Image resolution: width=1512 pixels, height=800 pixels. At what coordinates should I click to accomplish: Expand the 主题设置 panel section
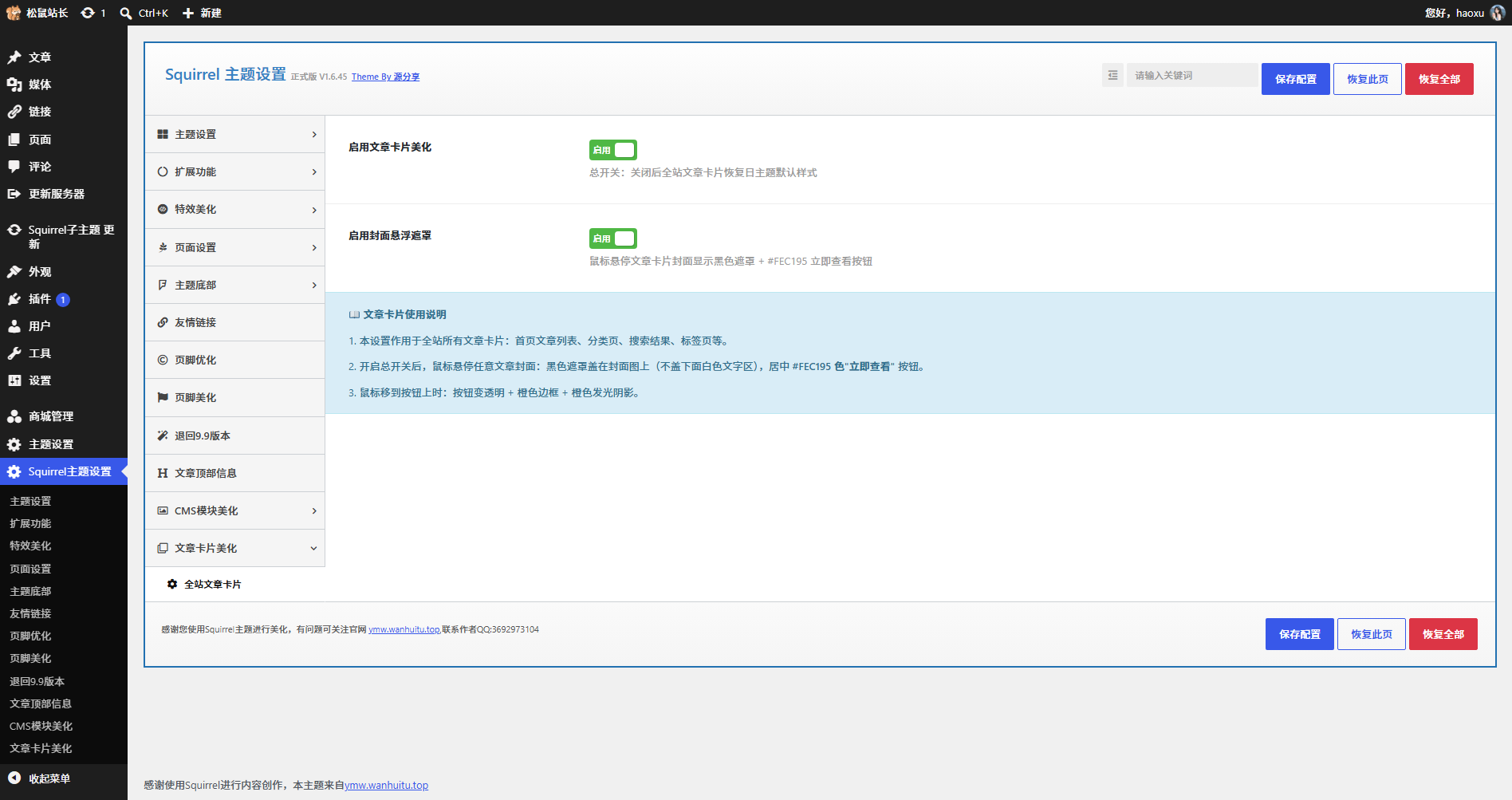(x=235, y=135)
